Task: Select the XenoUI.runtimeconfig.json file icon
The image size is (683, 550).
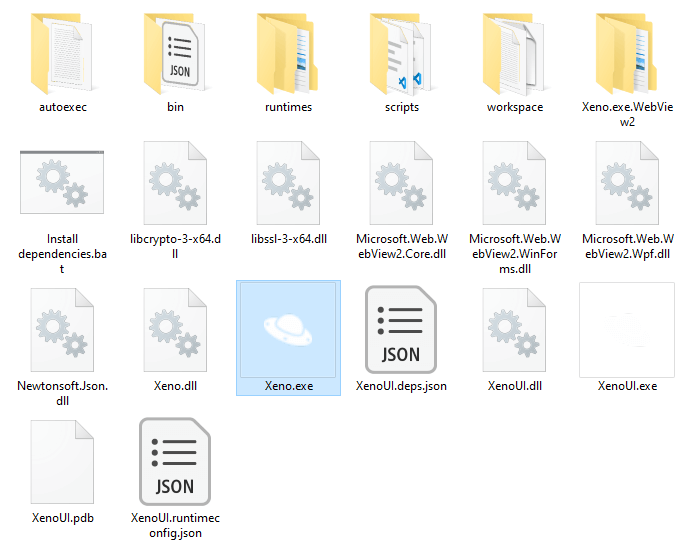Action: [x=175, y=462]
